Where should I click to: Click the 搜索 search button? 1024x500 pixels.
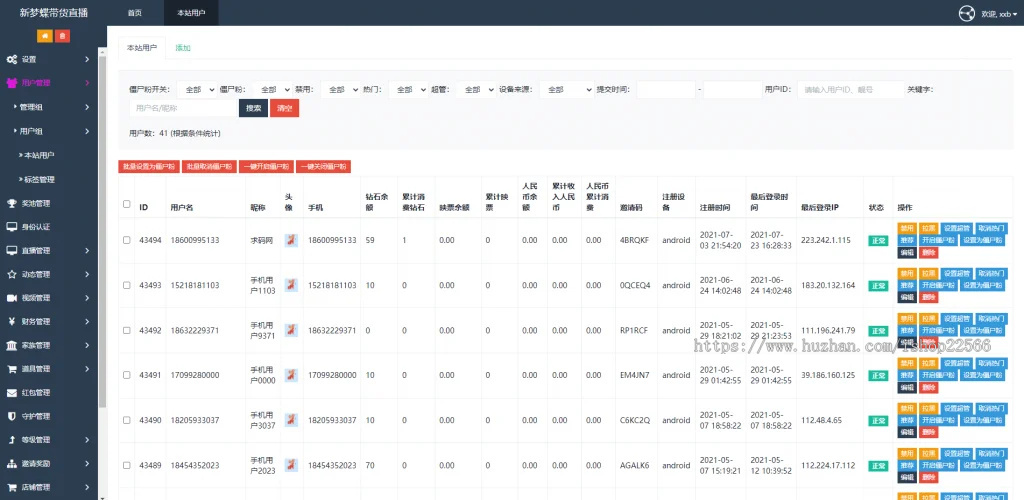(253, 108)
